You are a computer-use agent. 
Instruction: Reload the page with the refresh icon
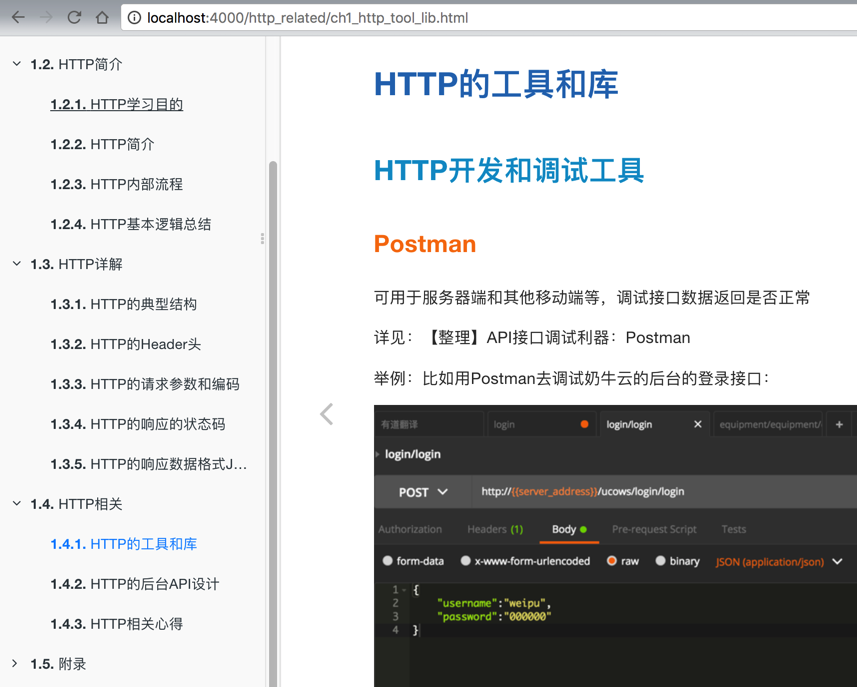pyautogui.click(x=74, y=17)
